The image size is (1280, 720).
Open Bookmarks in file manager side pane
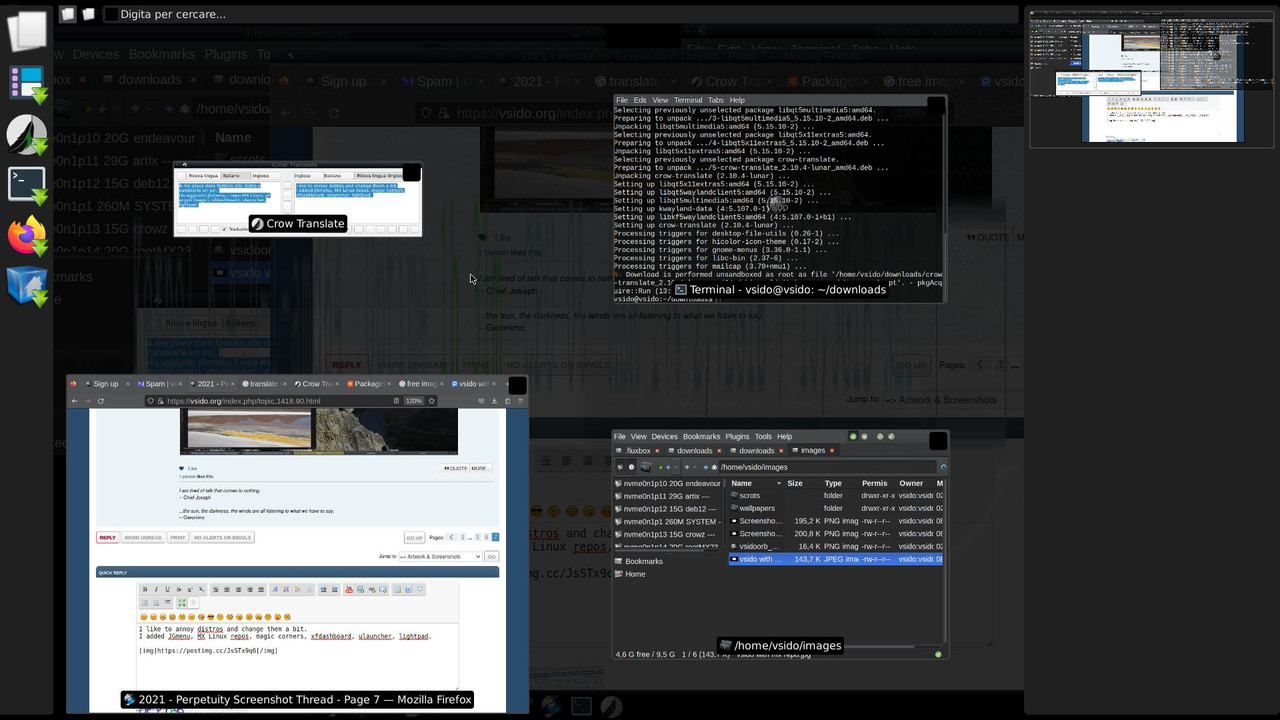pyautogui.click(x=643, y=561)
